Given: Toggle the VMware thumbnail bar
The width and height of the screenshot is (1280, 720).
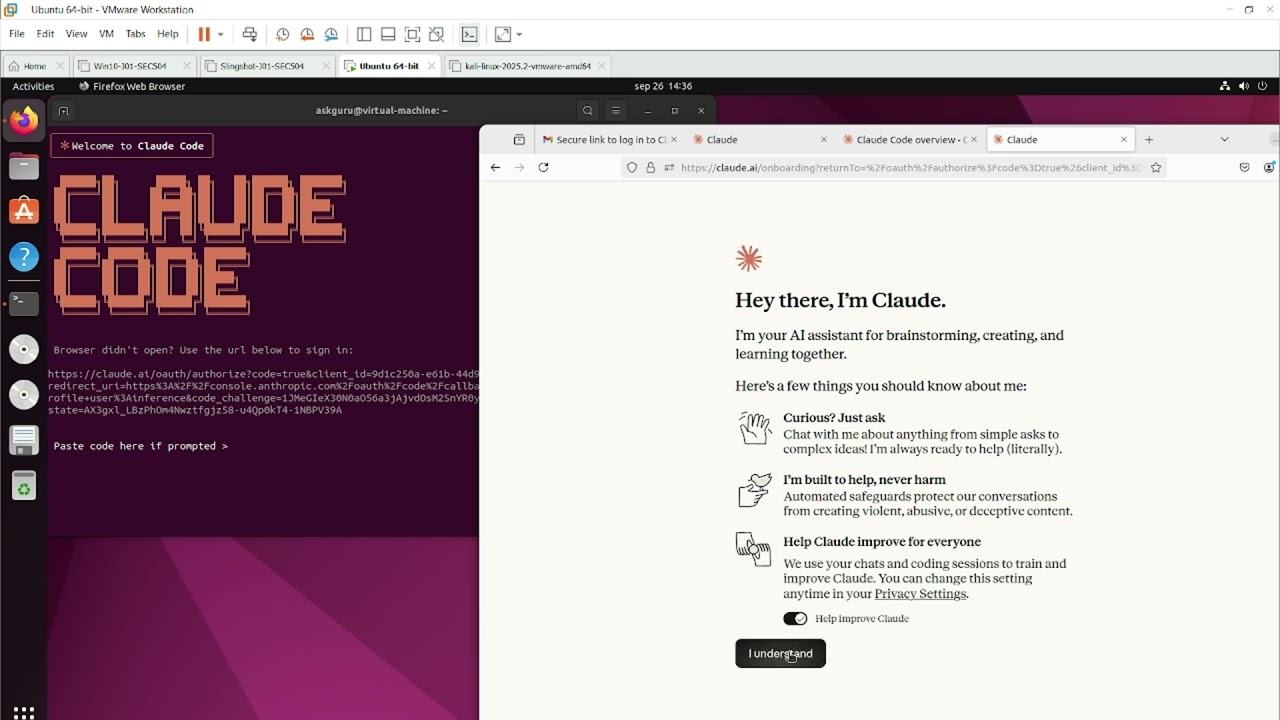Looking at the screenshot, I should tap(388, 34).
